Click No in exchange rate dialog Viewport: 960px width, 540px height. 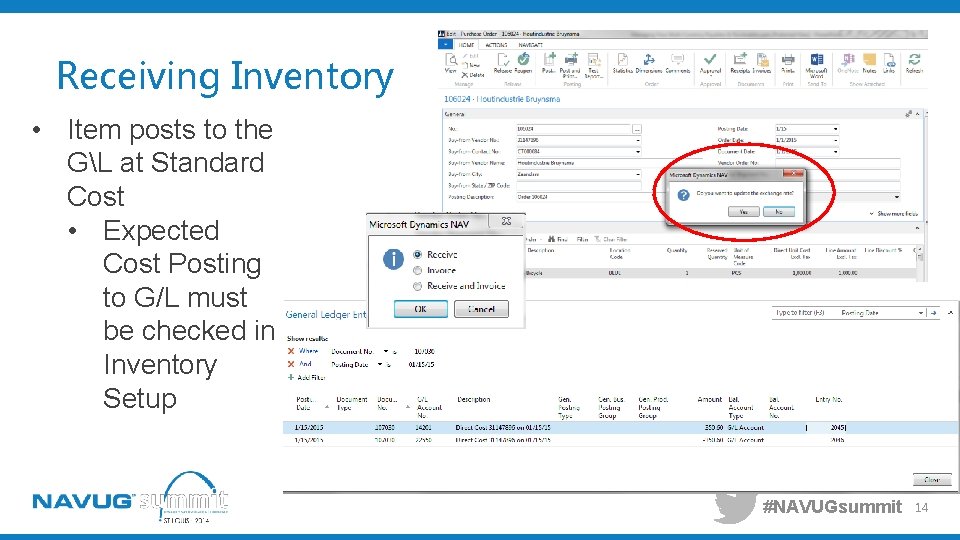pyautogui.click(x=779, y=211)
